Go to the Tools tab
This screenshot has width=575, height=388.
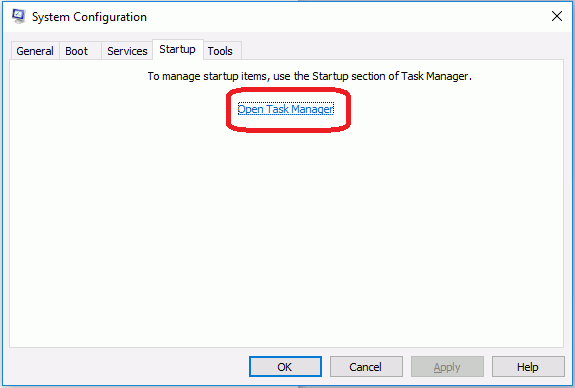point(220,51)
